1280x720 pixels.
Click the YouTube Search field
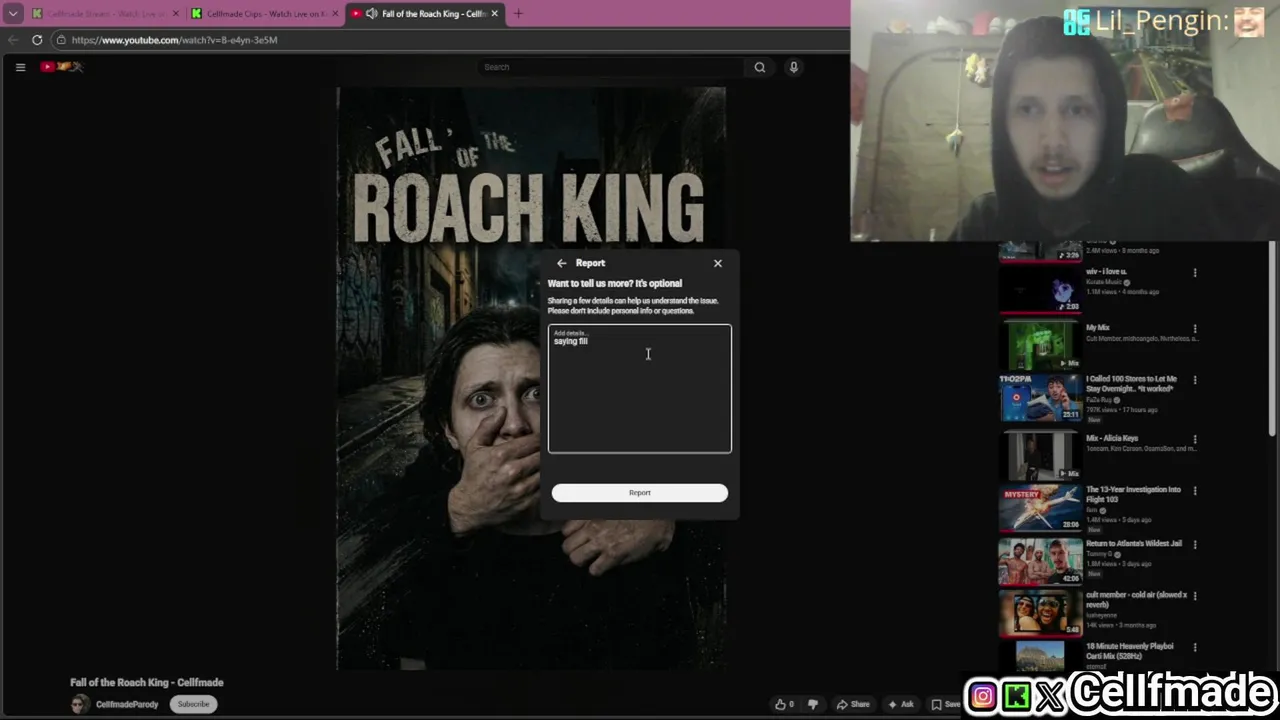click(610, 67)
